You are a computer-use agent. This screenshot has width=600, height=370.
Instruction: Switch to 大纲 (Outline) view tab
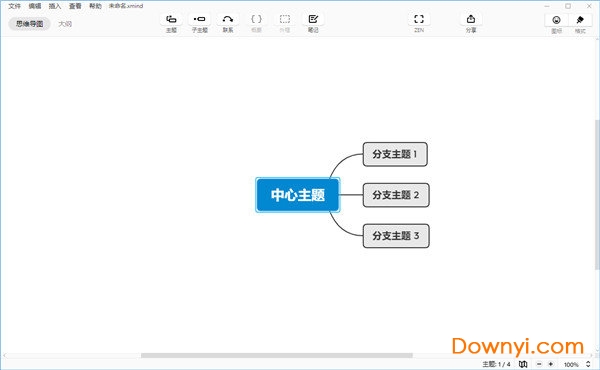pyautogui.click(x=65, y=24)
